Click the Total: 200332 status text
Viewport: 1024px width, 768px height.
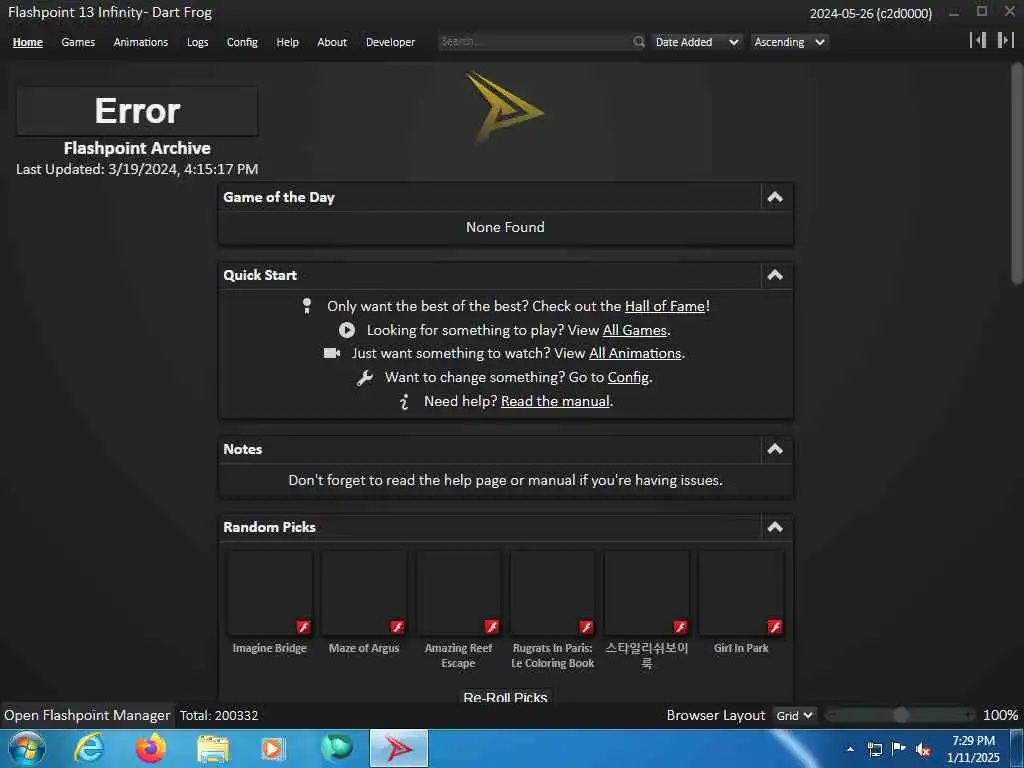(x=219, y=716)
